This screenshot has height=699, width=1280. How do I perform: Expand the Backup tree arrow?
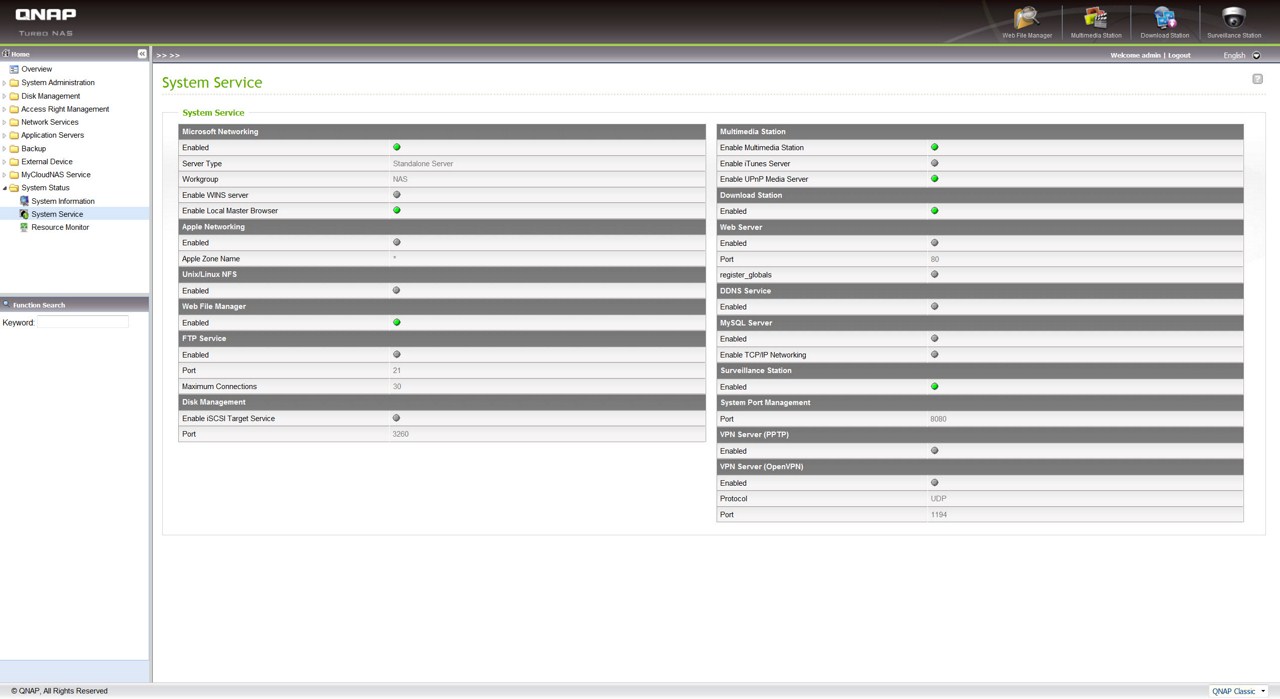tap(4, 148)
